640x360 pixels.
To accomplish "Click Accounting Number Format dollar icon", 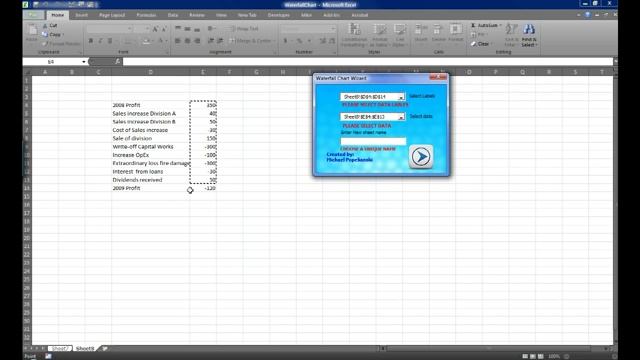I will 285,41.
